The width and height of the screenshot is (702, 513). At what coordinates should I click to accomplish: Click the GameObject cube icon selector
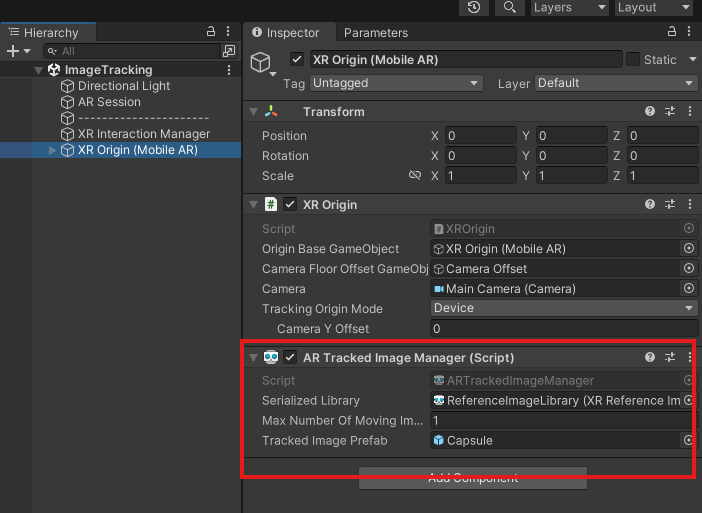(262, 63)
